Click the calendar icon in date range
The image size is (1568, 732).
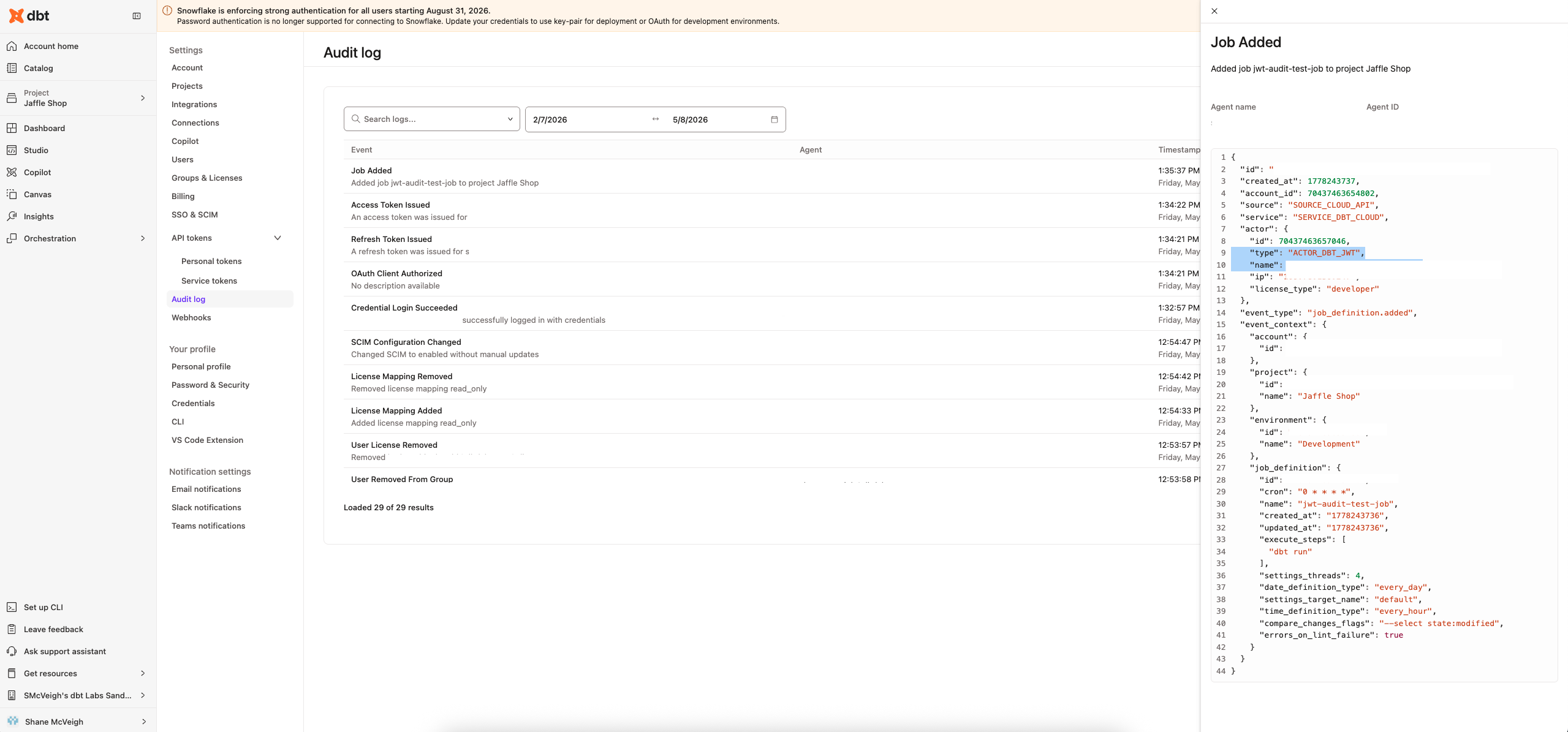(x=774, y=119)
